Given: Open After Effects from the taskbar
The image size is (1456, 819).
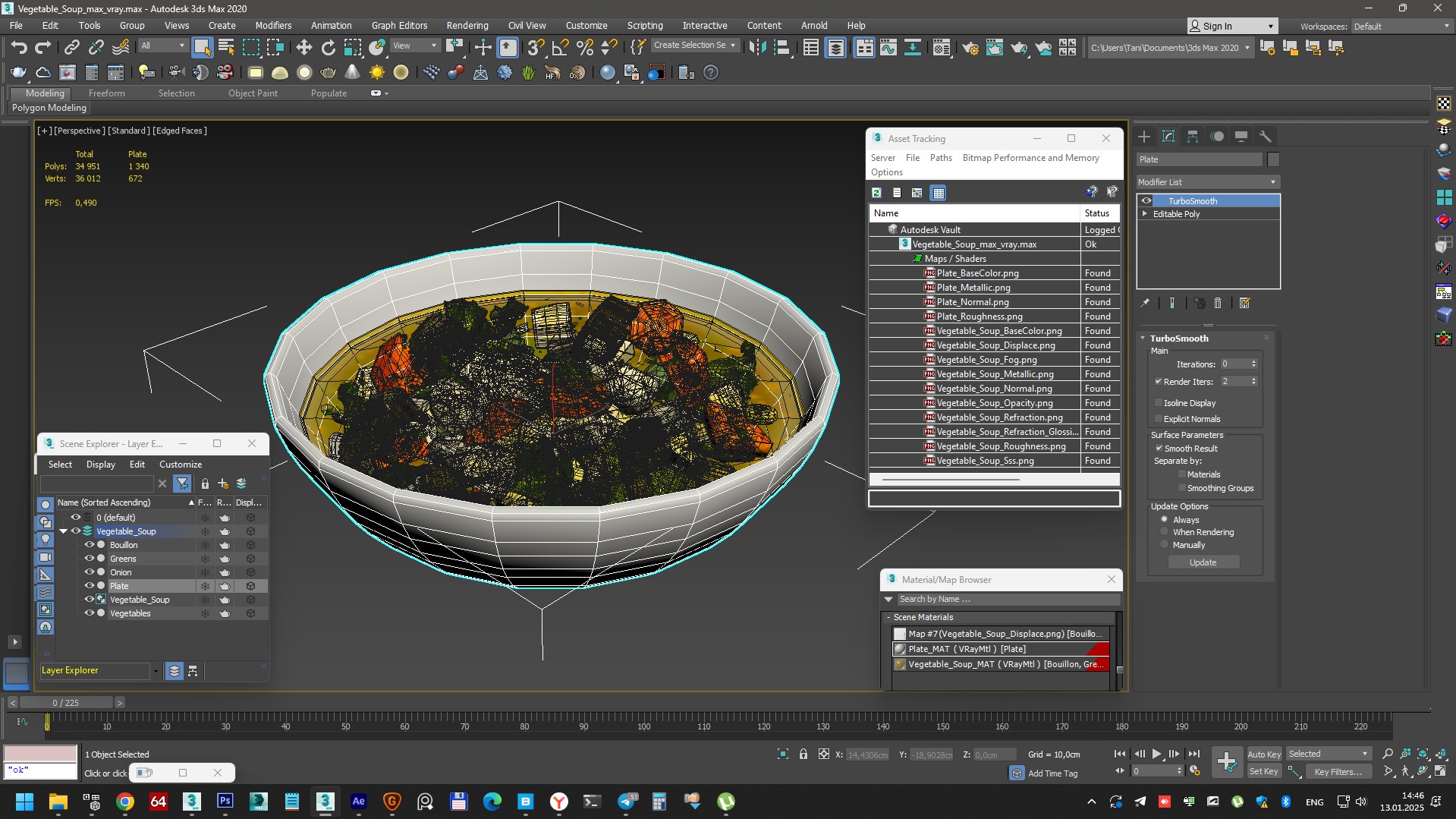Looking at the screenshot, I should (x=359, y=802).
